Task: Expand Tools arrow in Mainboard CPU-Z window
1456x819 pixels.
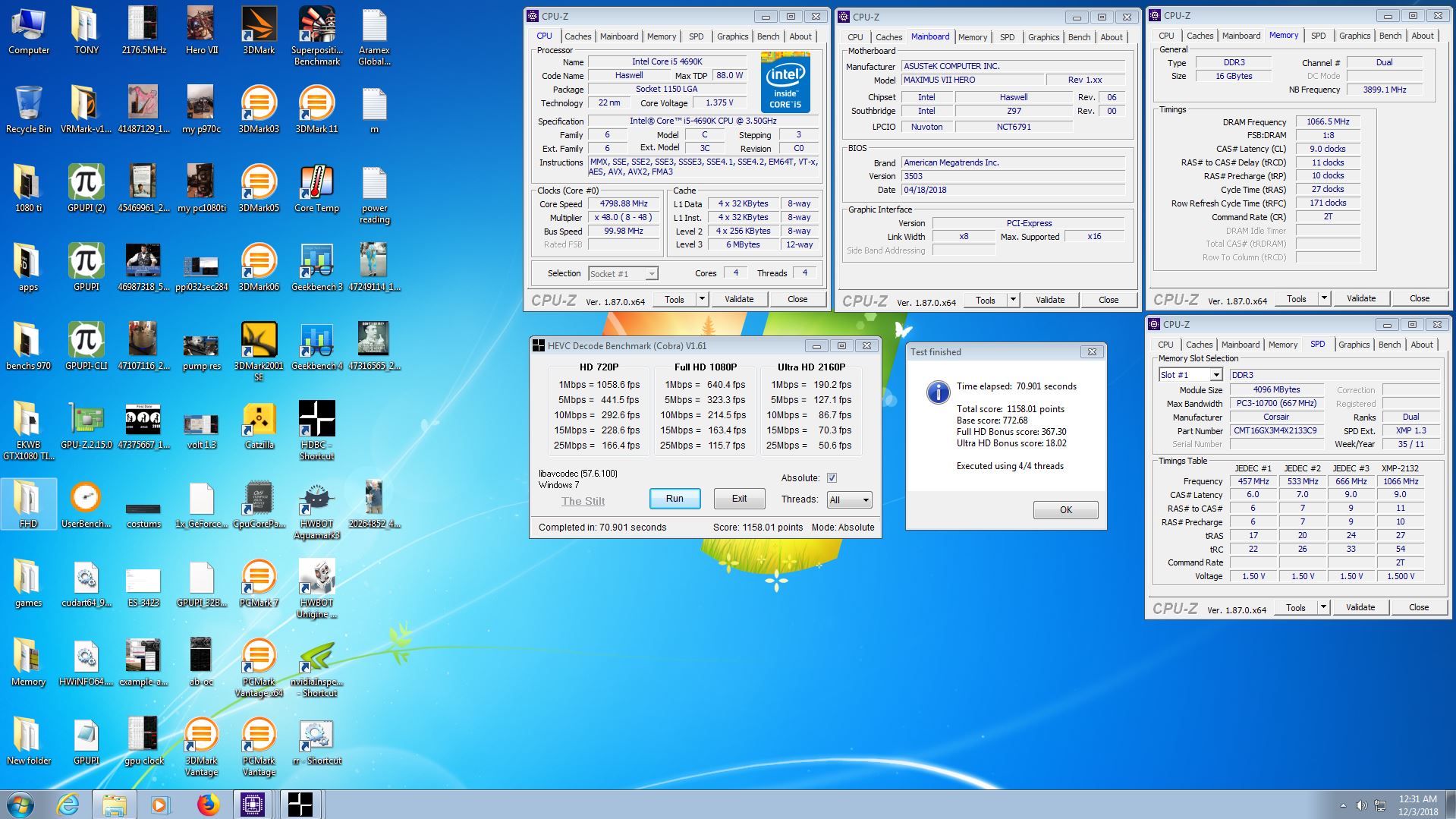Action: tap(1013, 300)
